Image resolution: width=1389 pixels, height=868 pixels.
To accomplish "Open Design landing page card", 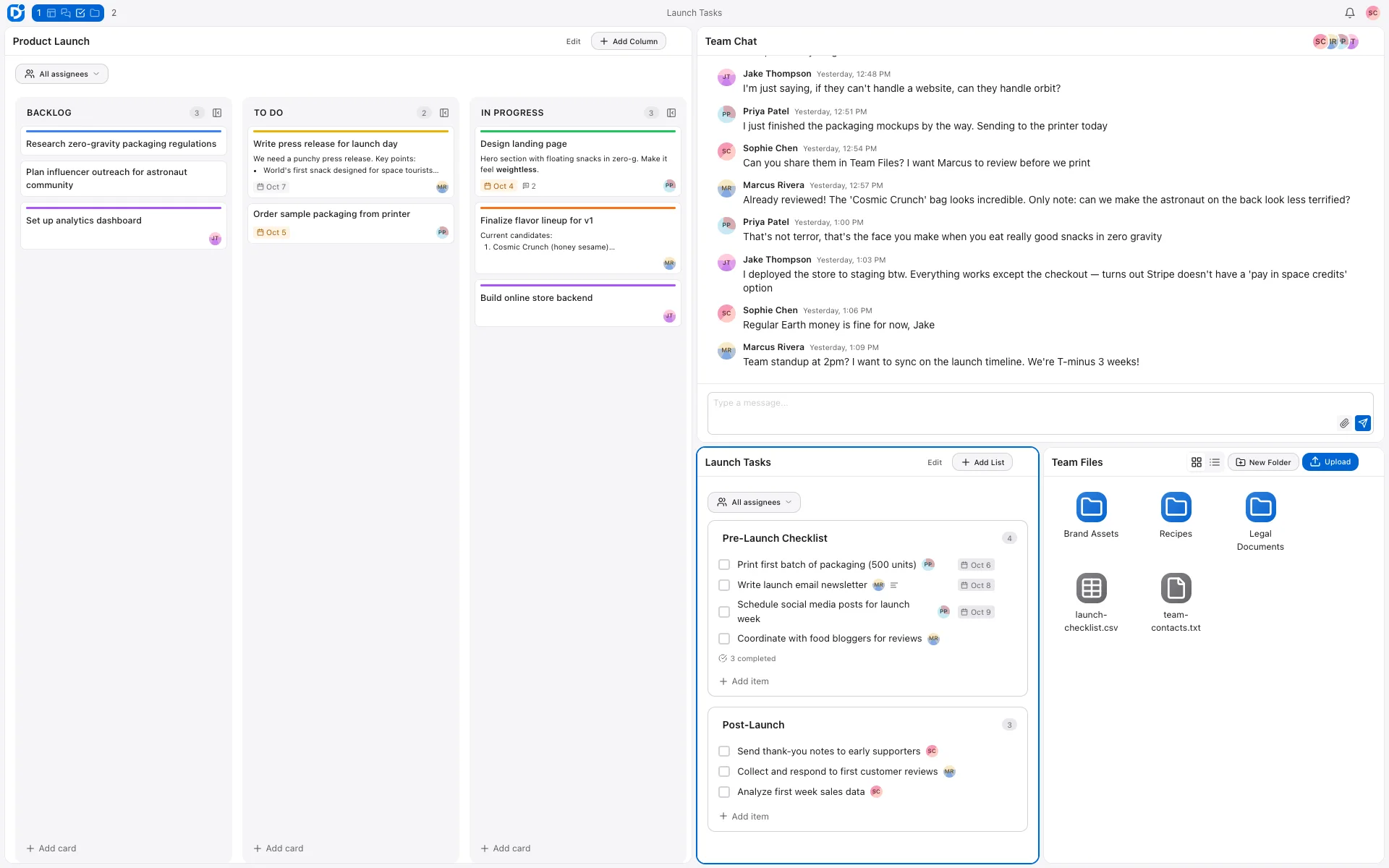I will point(577,161).
